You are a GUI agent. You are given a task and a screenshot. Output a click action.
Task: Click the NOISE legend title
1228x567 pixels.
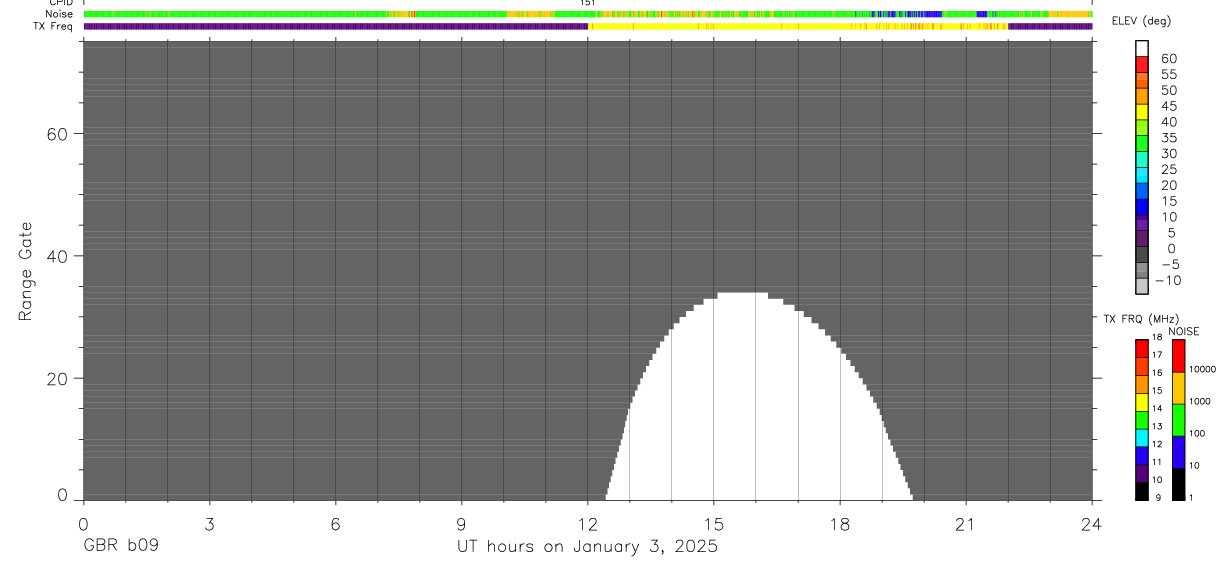[1184, 331]
